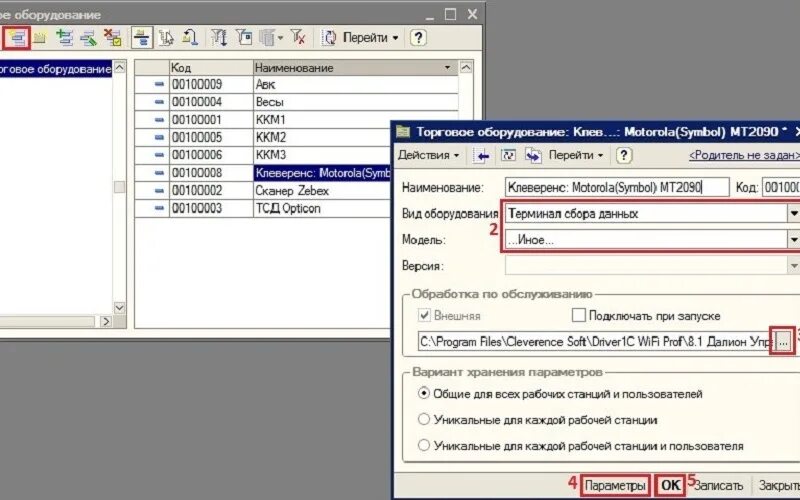Click the Disable filter icon with red X
The image size is (800, 500).
pos(298,38)
